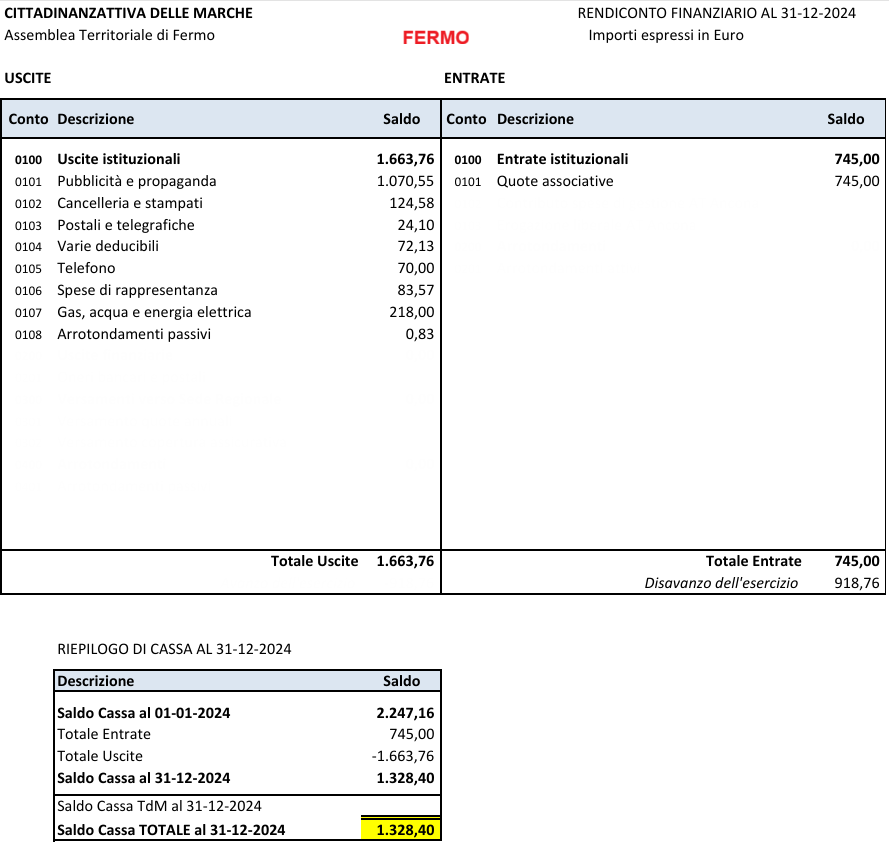
Task: Click the Quote associative description cell
Action: click(555, 181)
